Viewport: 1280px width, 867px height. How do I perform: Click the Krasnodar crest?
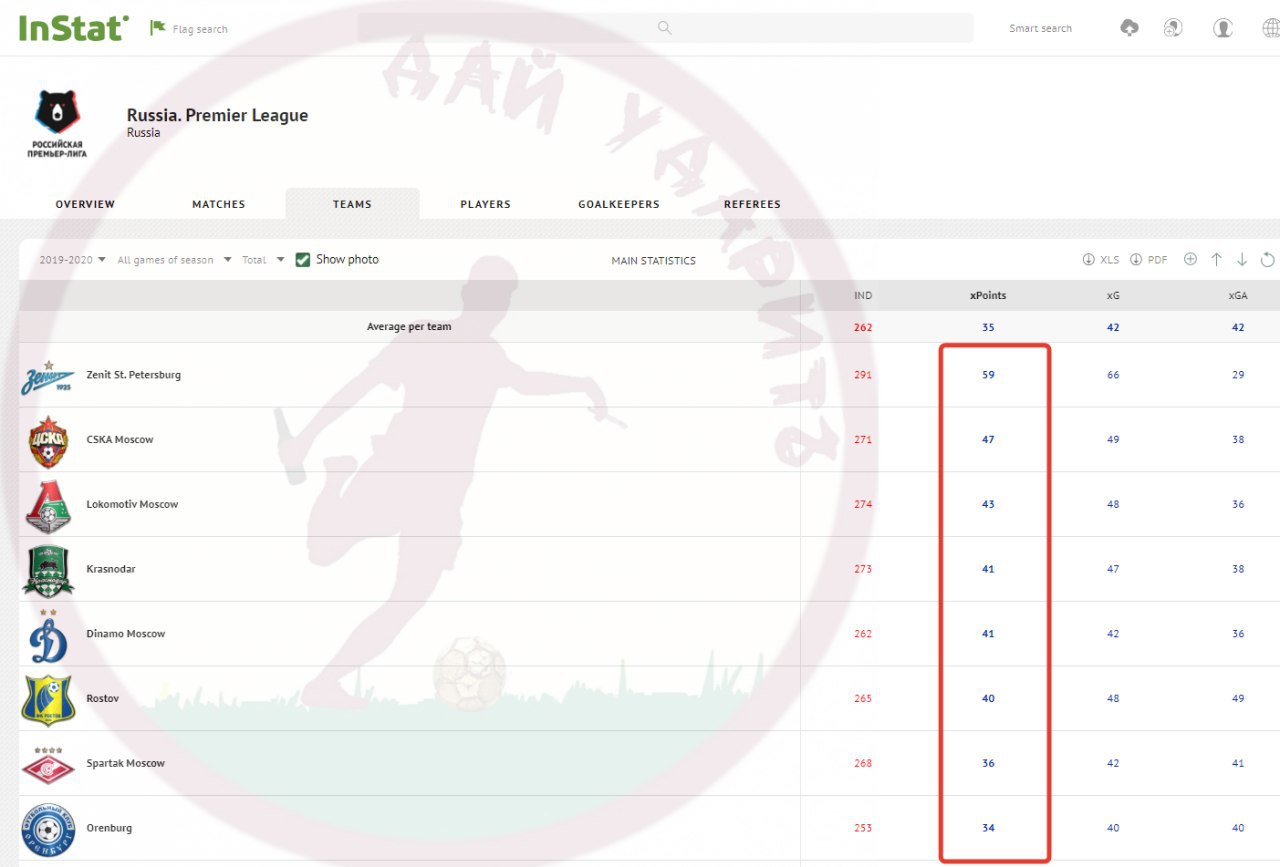point(48,571)
